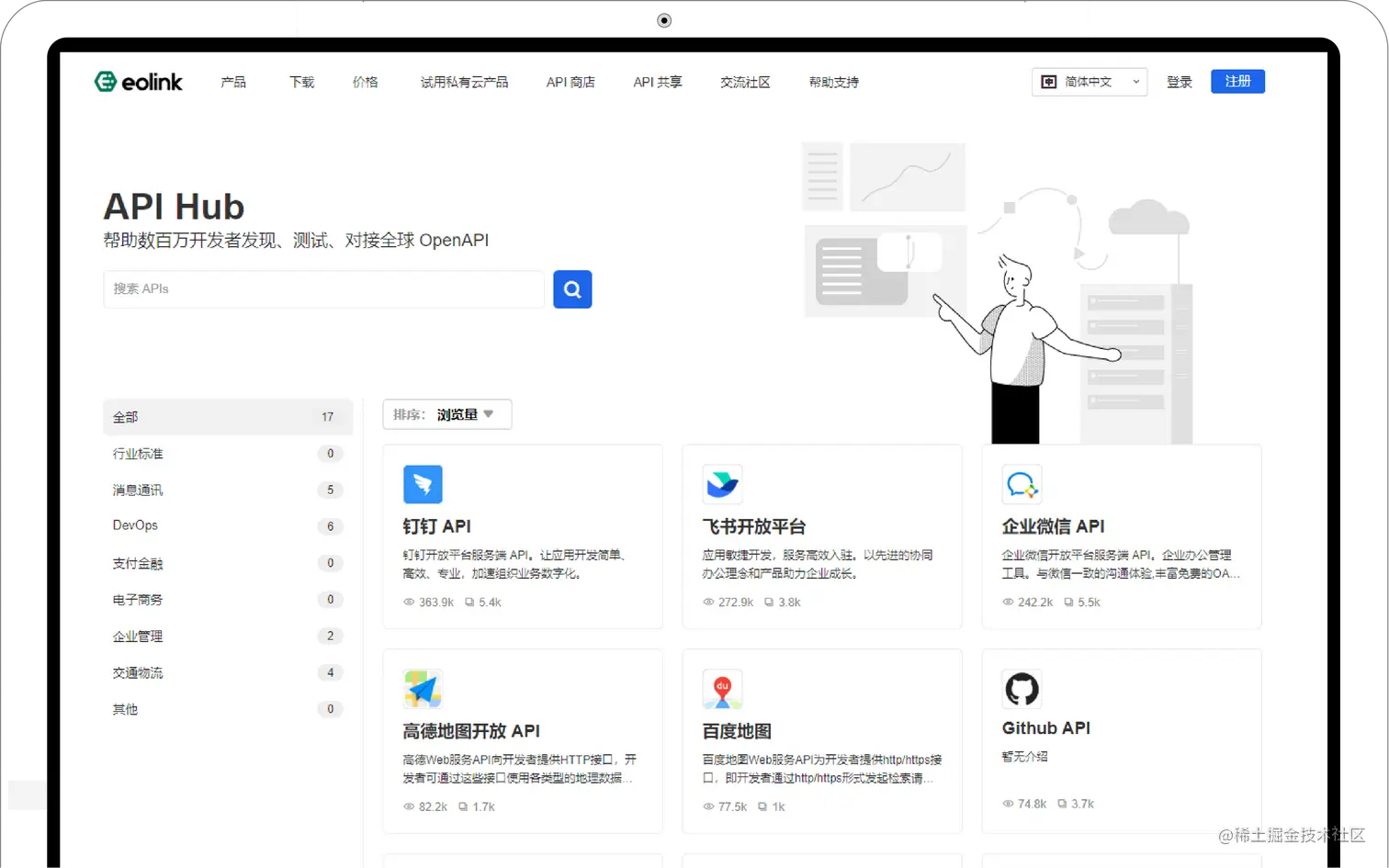
Task: Click the 登录 link
Action: tap(1179, 81)
